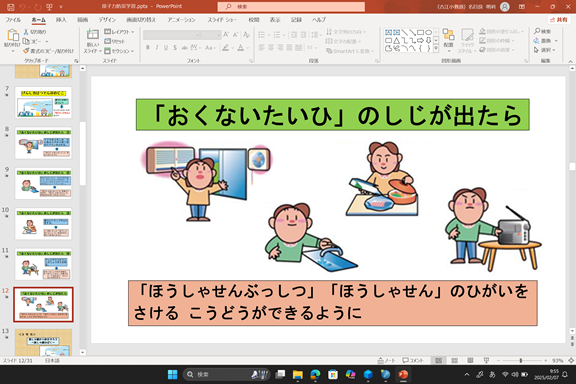Click the font color A button
The image size is (576, 384).
tap(241, 47)
